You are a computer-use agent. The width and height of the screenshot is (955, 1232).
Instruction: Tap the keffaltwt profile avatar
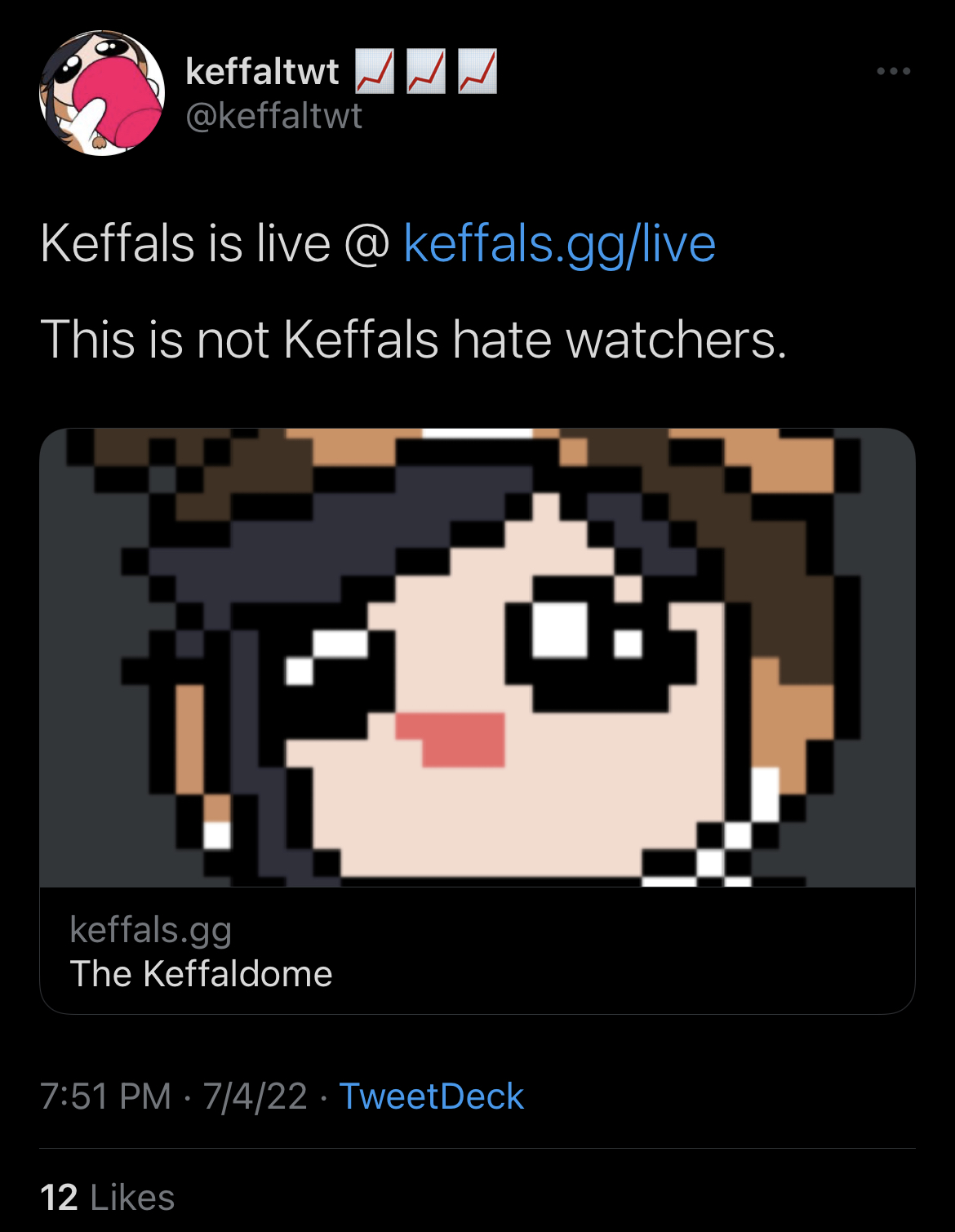click(x=102, y=93)
